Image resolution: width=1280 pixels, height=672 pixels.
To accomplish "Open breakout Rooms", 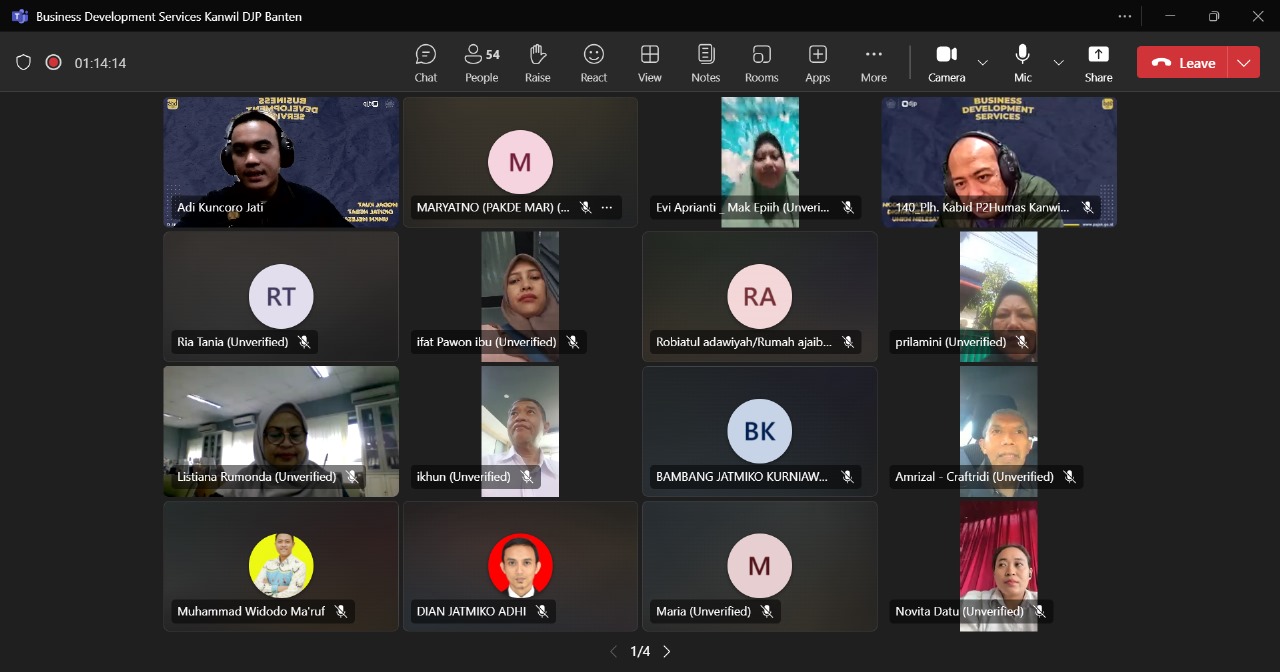I will tap(762, 63).
